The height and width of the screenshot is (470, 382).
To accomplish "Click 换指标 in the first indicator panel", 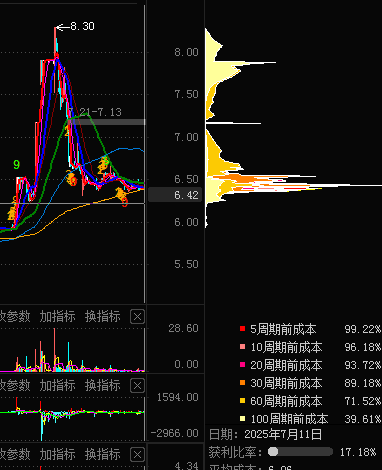I will [x=103, y=316].
